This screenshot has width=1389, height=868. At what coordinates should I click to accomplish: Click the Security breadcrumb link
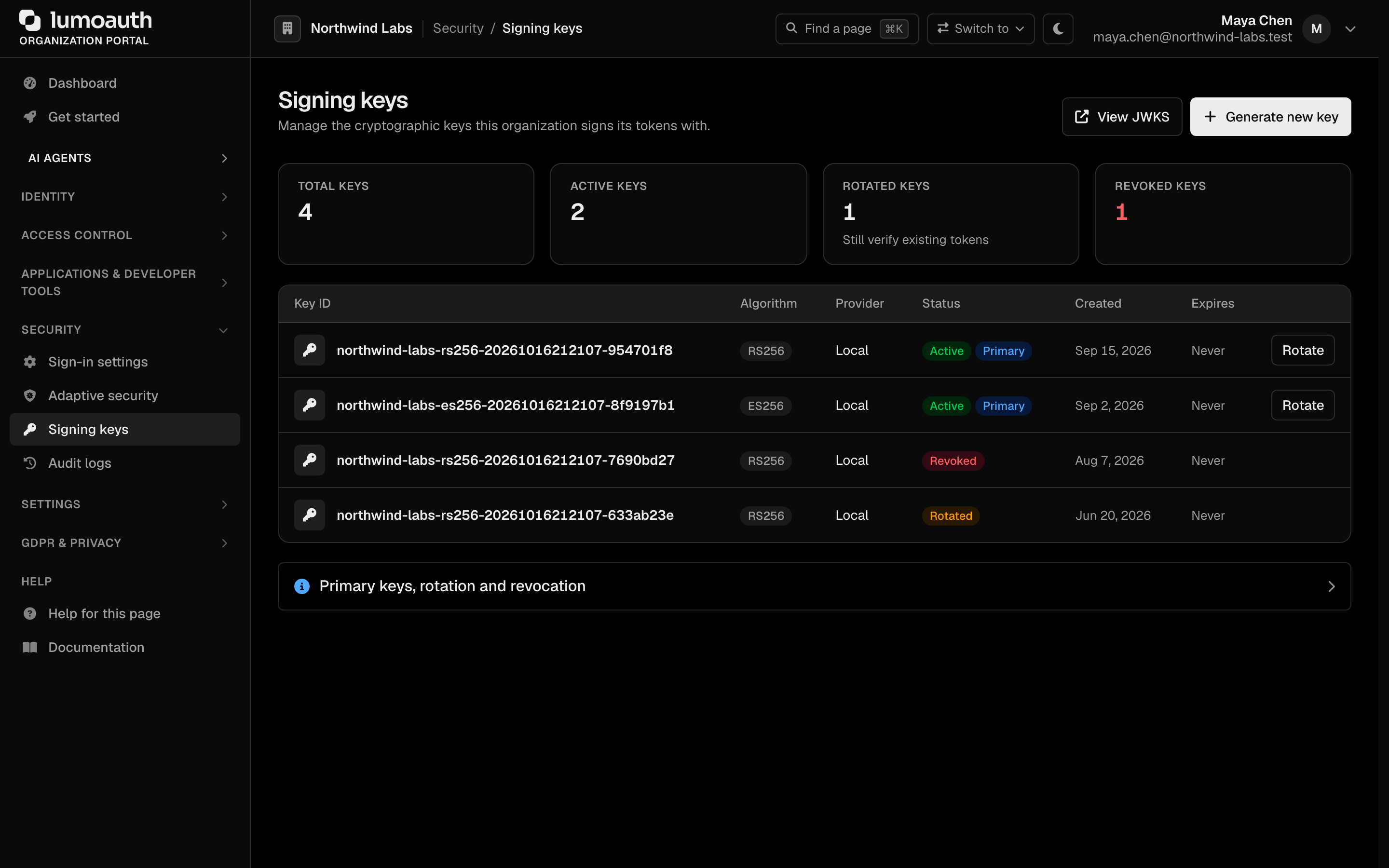(458, 28)
